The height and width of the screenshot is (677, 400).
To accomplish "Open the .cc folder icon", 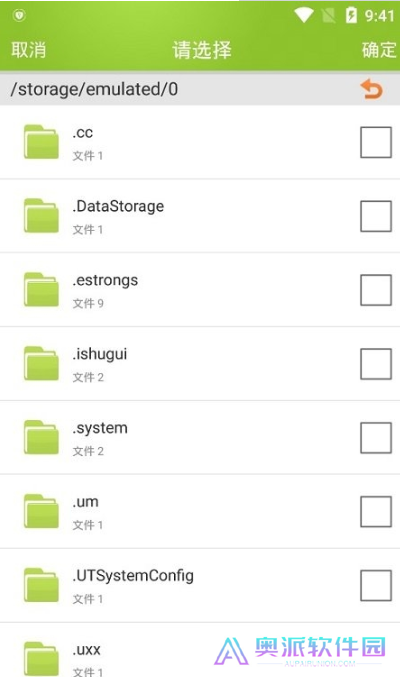I will (41, 142).
